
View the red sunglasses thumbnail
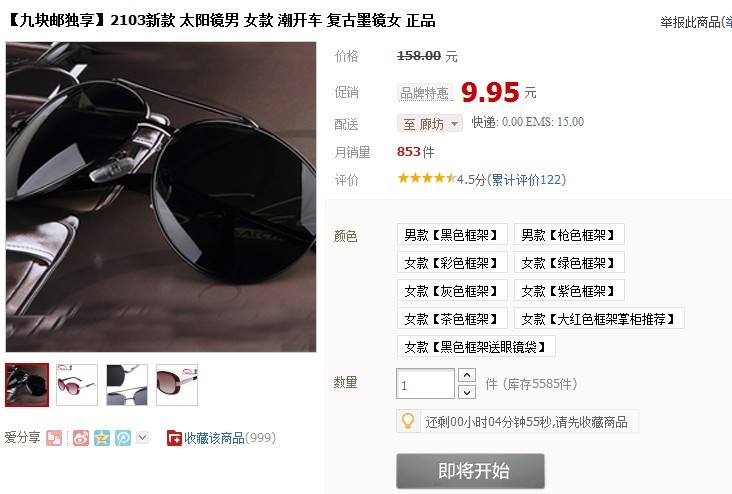pos(77,385)
